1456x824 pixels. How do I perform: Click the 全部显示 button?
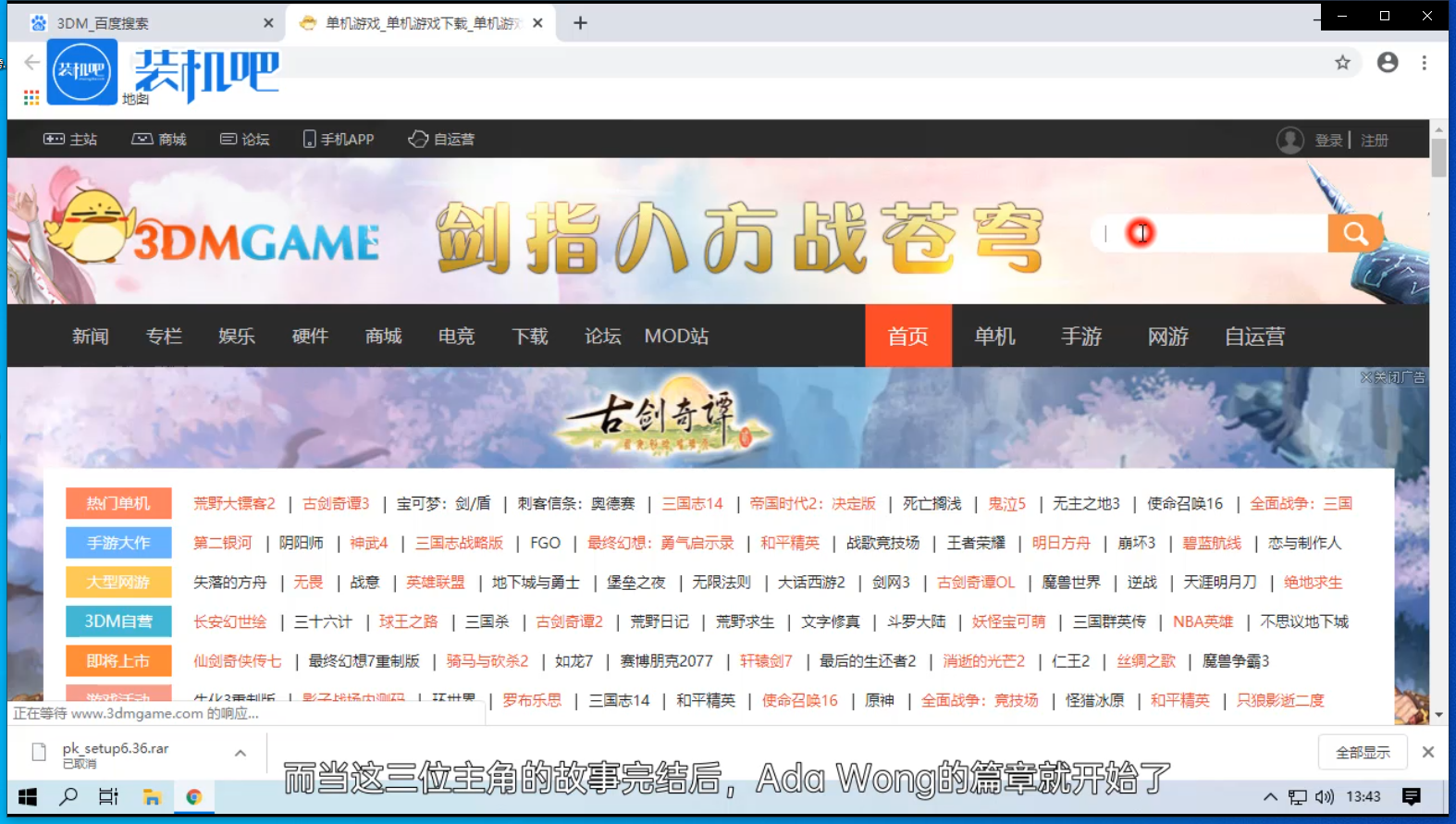[x=1362, y=752]
